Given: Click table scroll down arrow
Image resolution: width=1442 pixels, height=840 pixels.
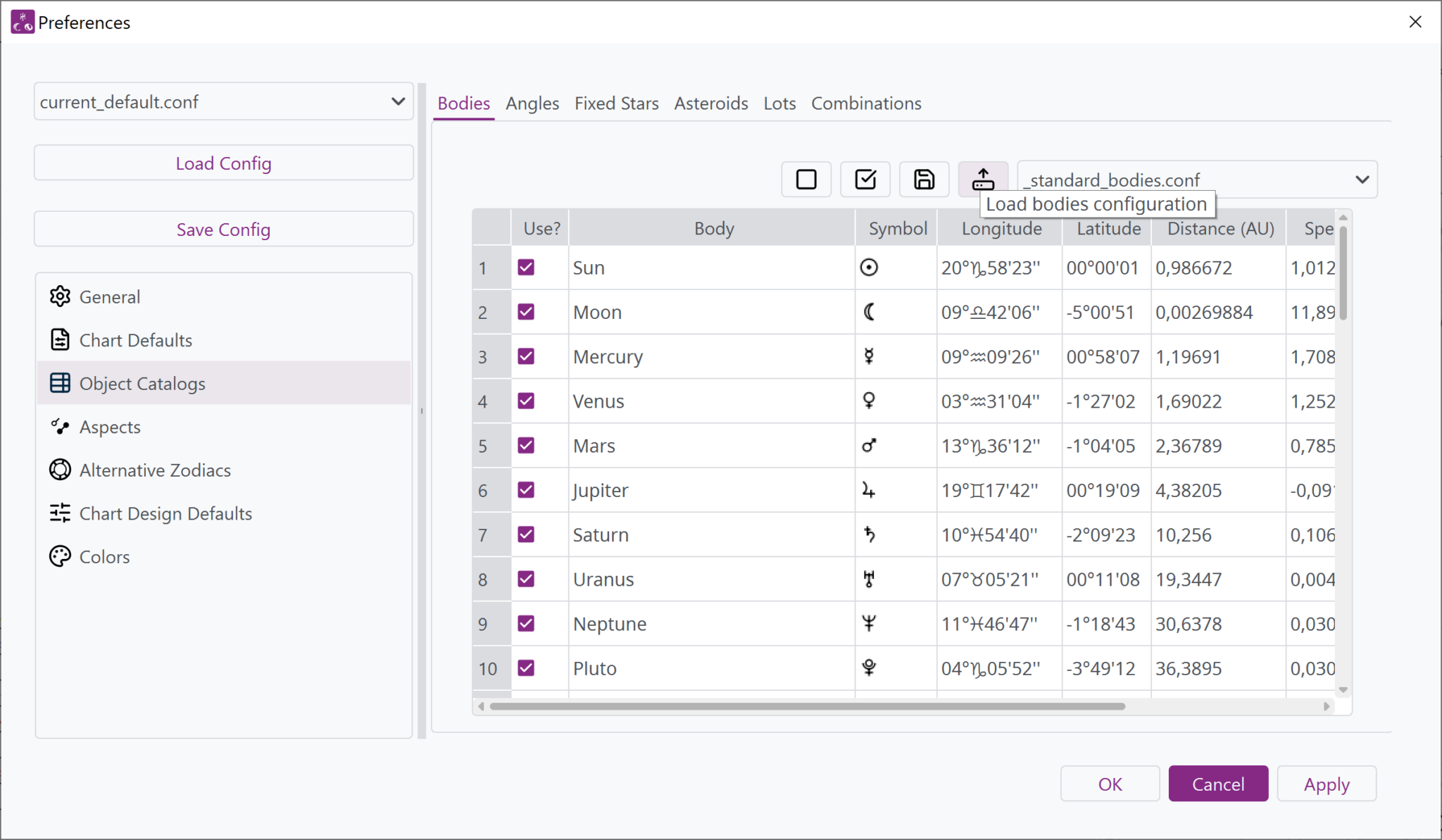Looking at the screenshot, I should coord(1343,690).
